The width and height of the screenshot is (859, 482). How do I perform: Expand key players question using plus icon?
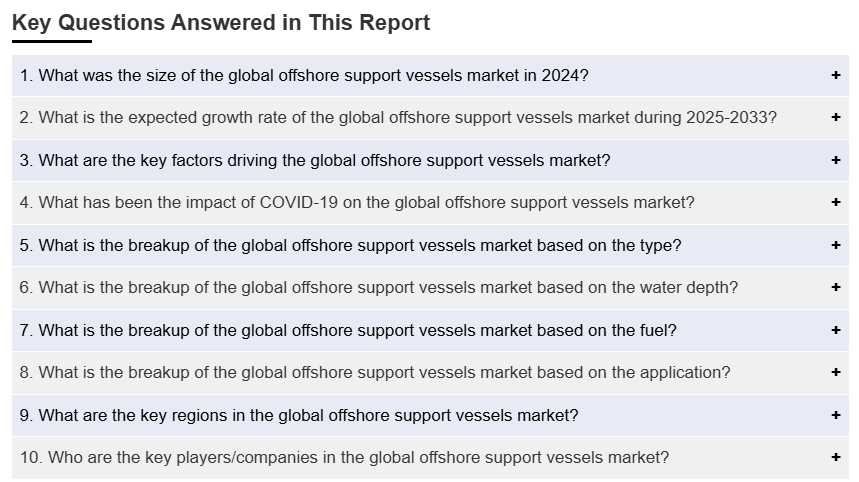(x=835, y=457)
